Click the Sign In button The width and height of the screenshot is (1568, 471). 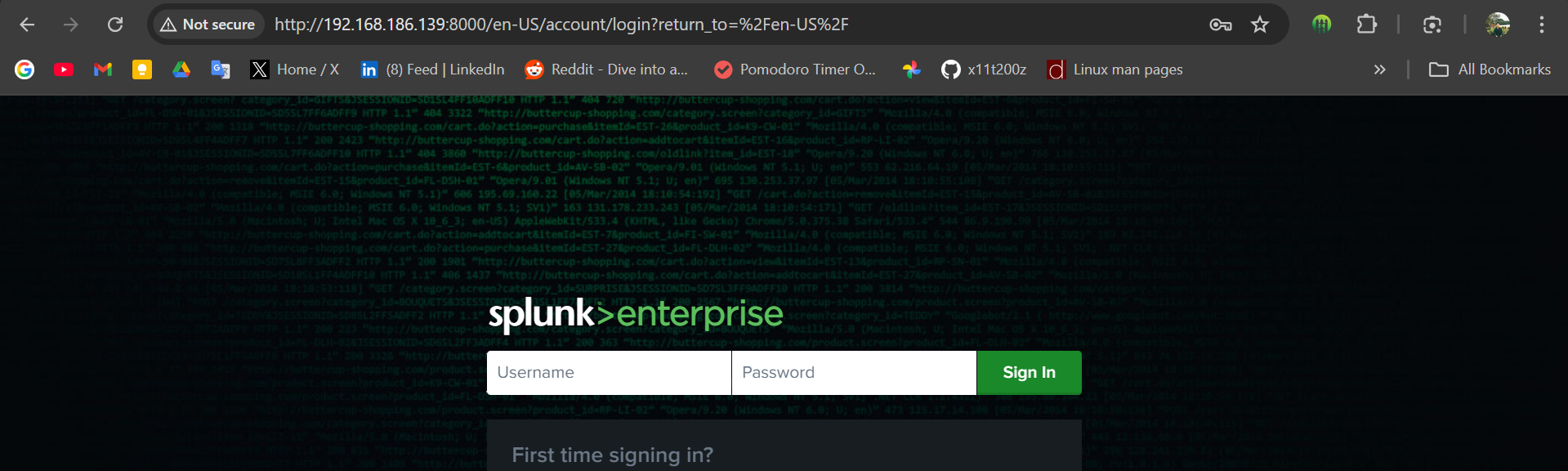(x=1029, y=373)
